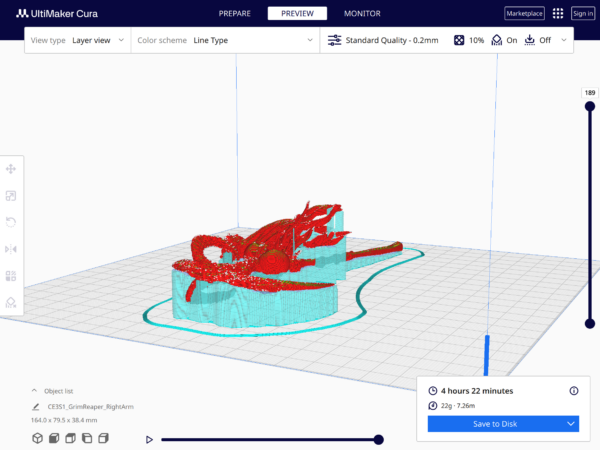Click the Sign in button
The height and width of the screenshot is (450, 600).
[x=583, y=14]
